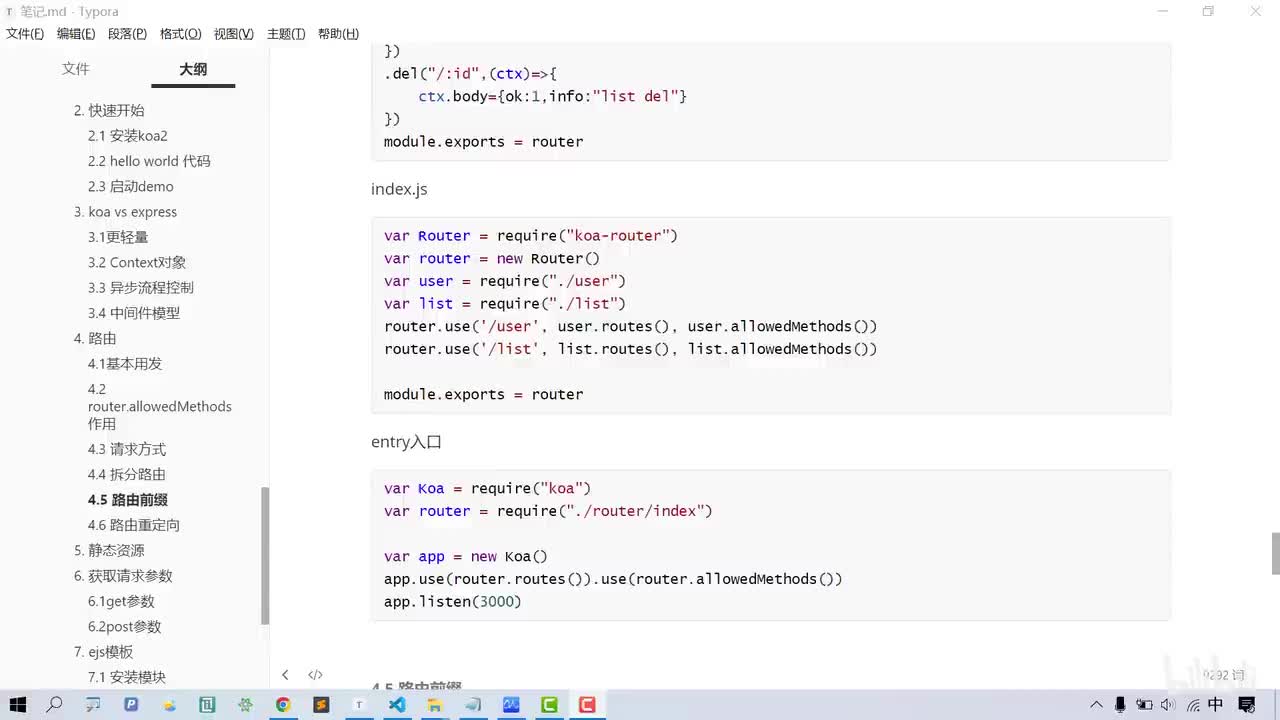The width and height of the screenshot is (1280, 720).
Task: Switch the 中 input method indicator
Action: point(1216,705)
